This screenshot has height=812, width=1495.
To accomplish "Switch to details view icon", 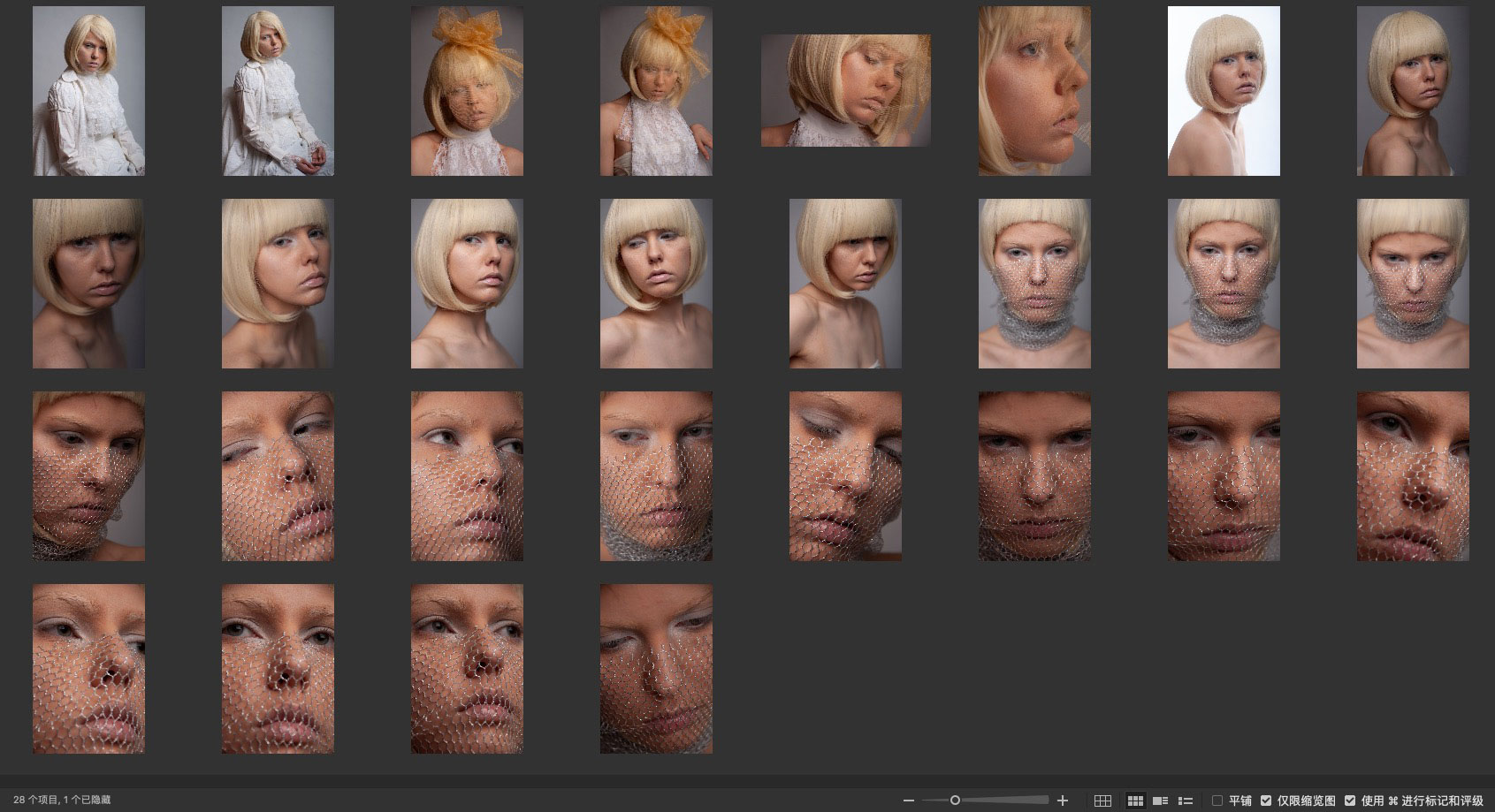I will [x=1161, y=801].
